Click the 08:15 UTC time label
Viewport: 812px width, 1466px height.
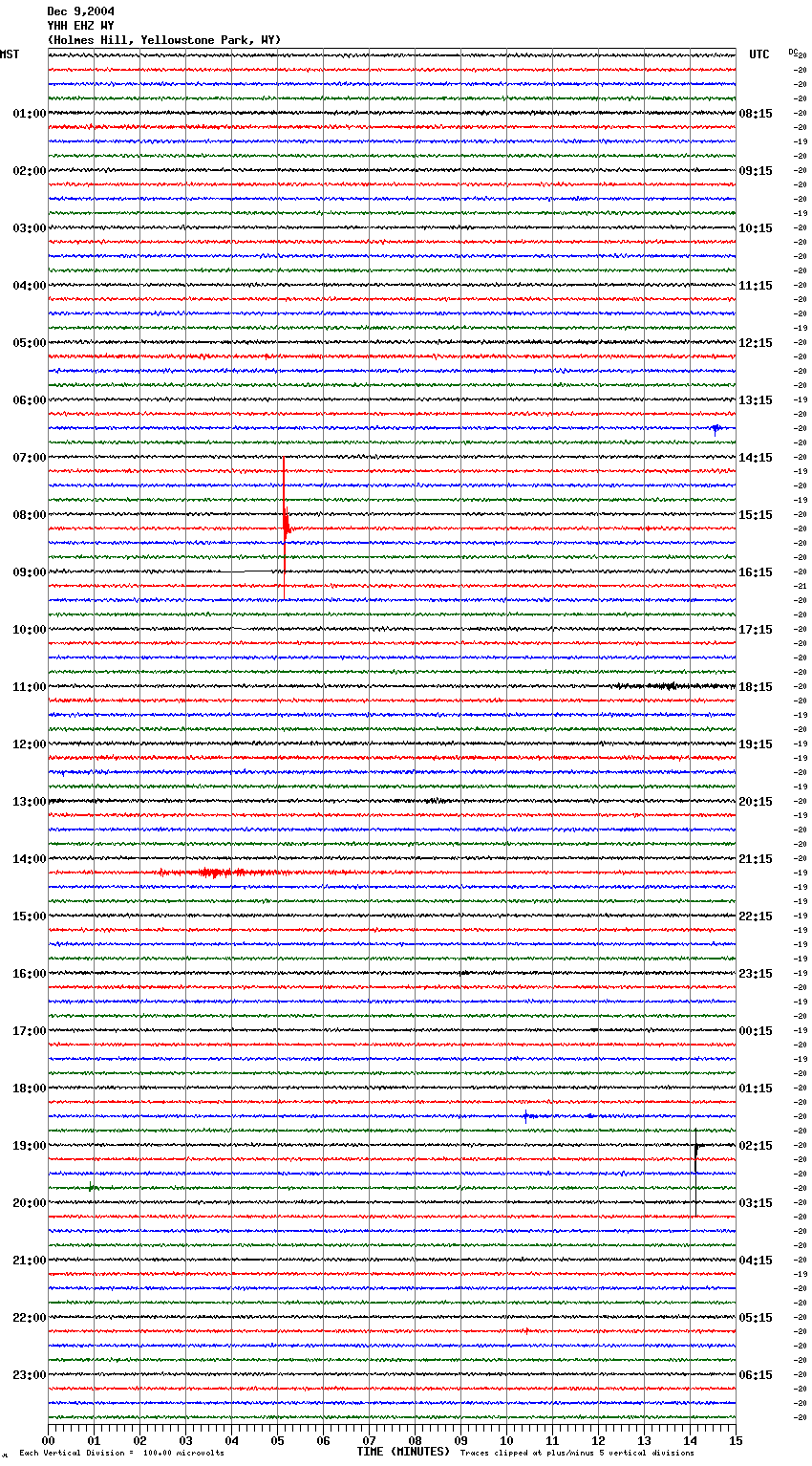pos(756,114)
